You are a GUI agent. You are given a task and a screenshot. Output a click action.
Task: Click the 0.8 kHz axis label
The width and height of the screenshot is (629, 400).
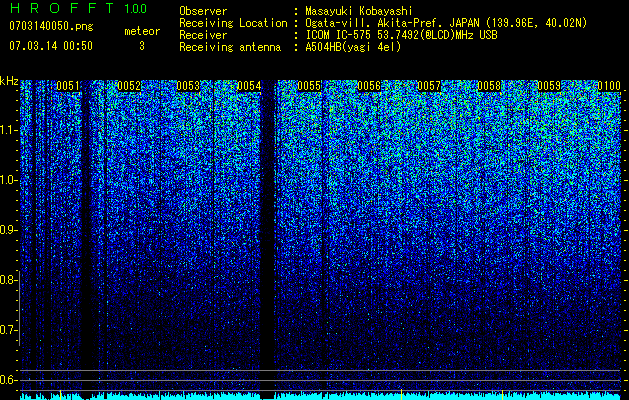click(7, 280)
